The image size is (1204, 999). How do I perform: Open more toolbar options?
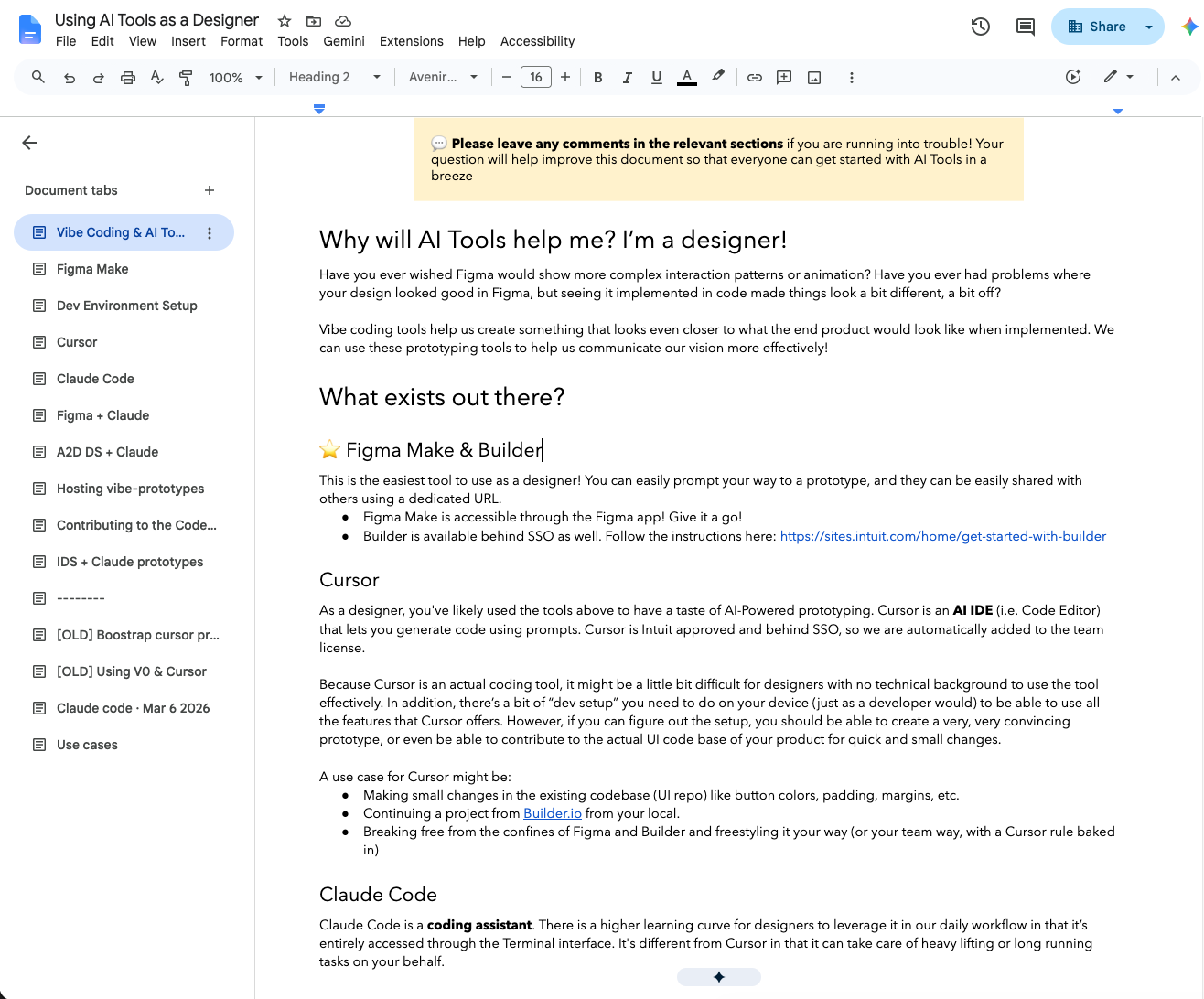[852, 78]
